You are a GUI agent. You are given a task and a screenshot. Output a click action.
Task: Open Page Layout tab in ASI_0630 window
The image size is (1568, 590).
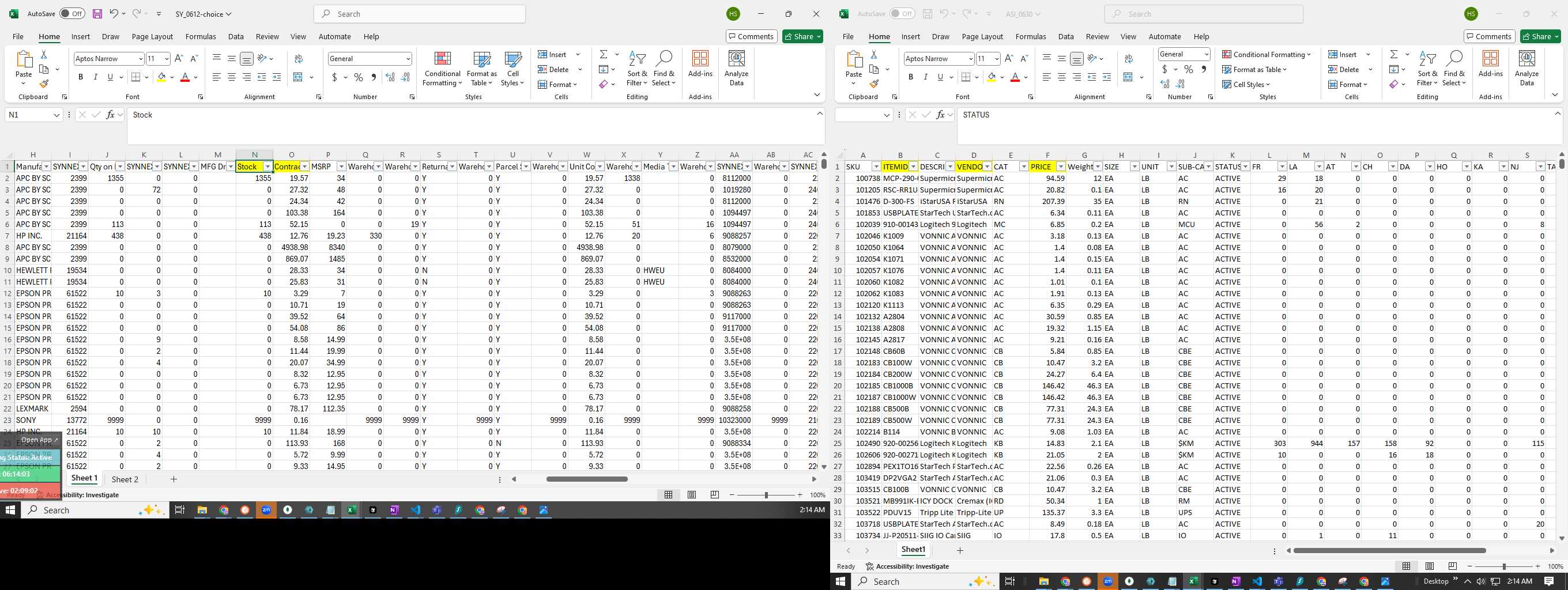click(x=982, y=36)
